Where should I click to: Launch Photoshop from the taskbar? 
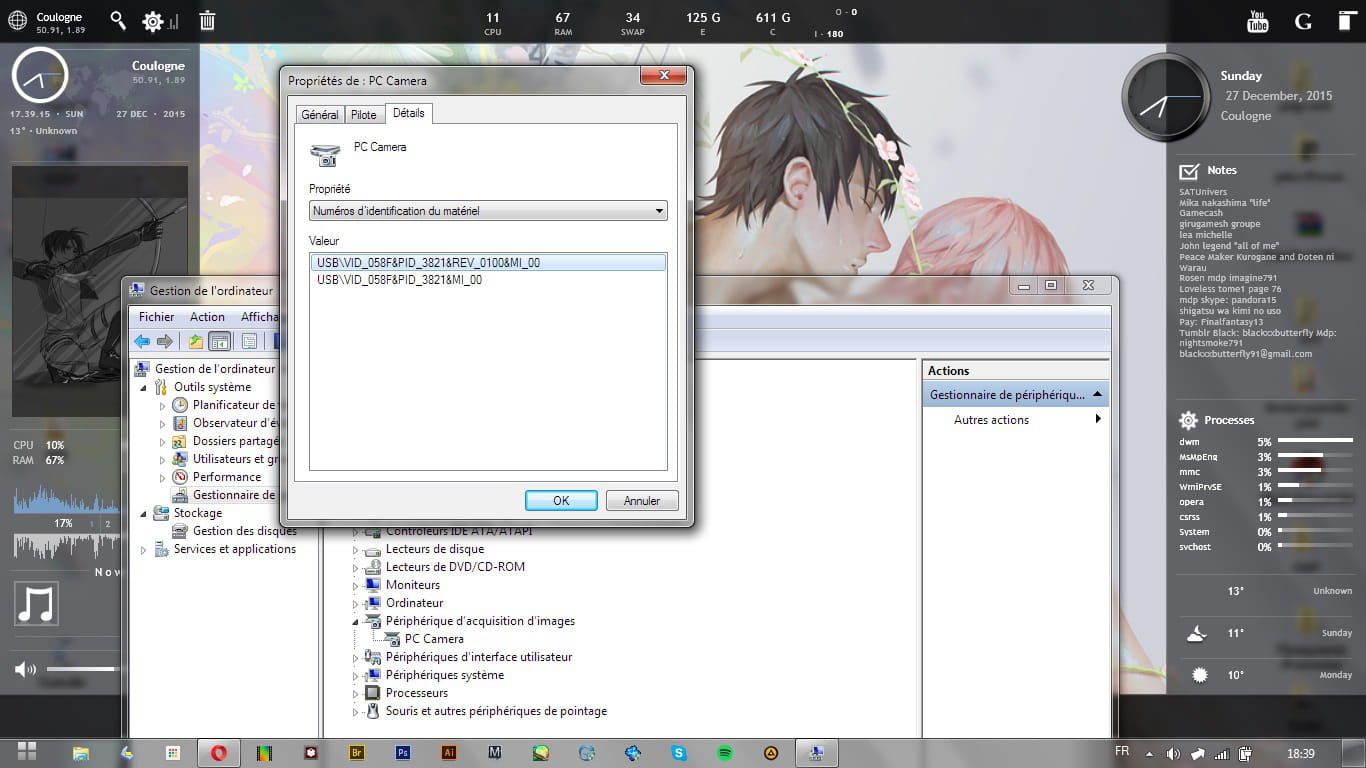403,753
